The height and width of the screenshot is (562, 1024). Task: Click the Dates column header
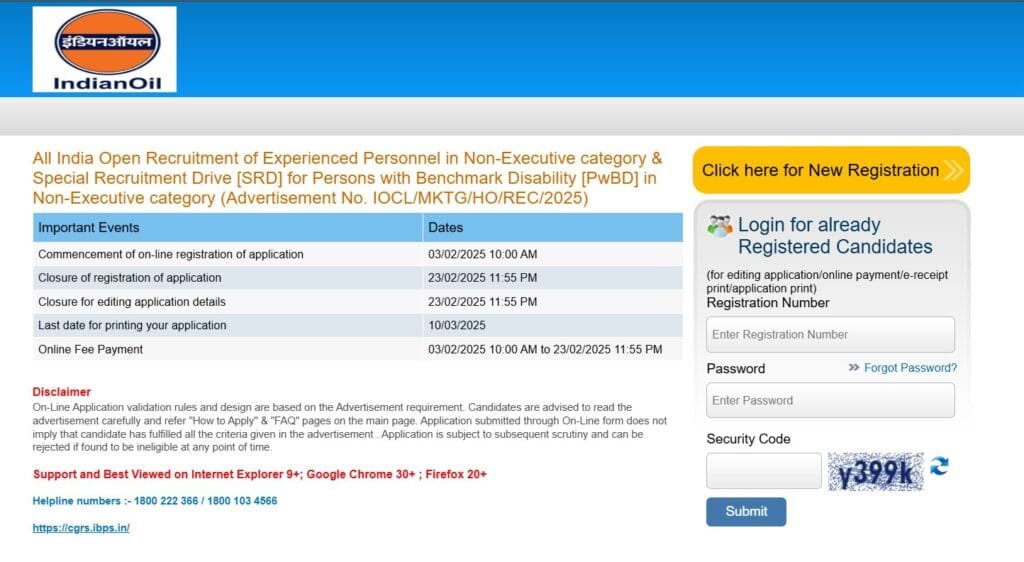446,228
